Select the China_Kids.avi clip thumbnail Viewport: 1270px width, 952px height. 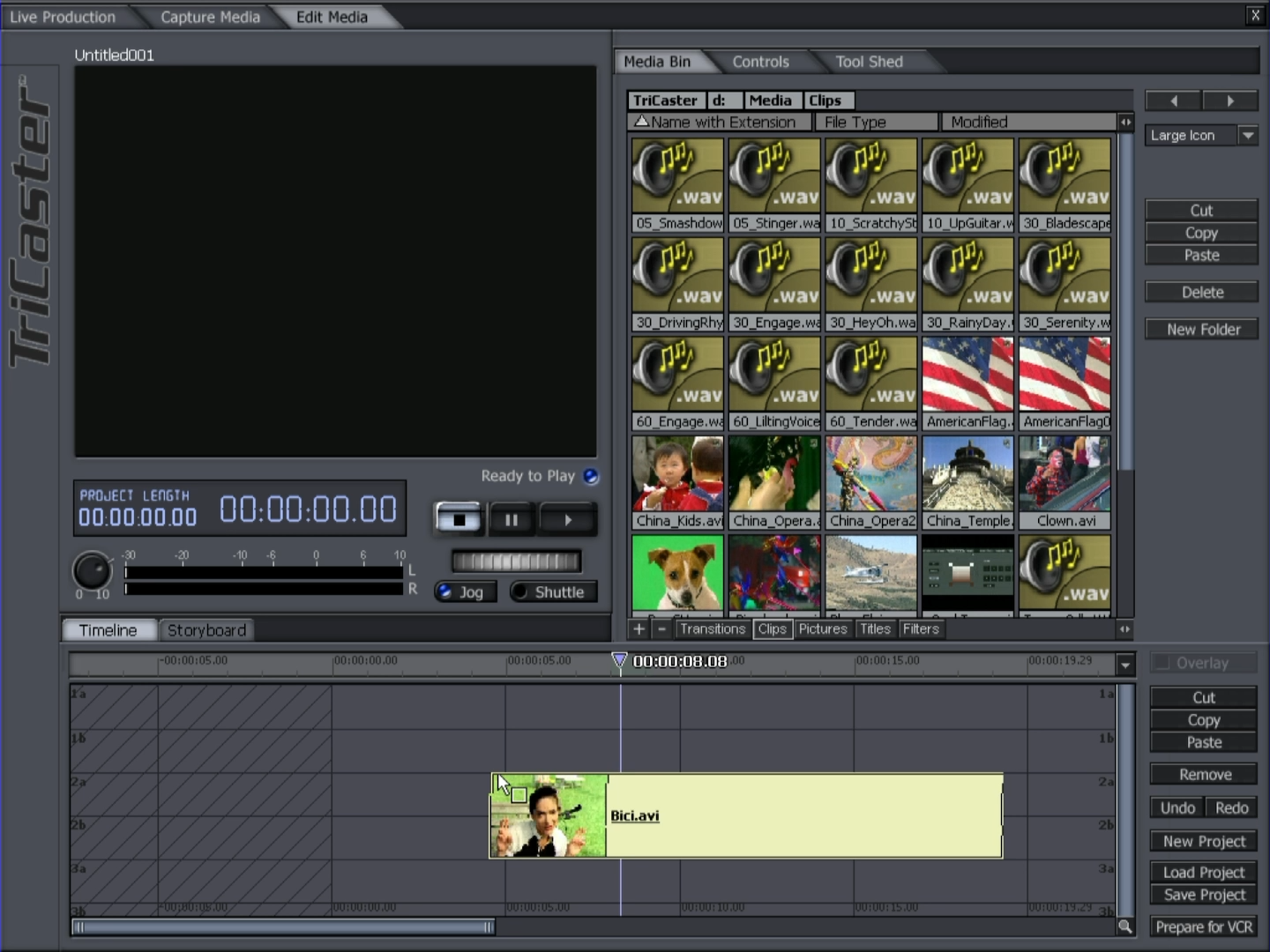677,483
